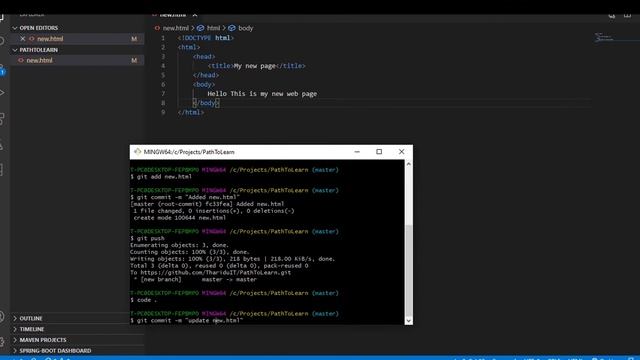Expand the TIMELINE panel

31,329
